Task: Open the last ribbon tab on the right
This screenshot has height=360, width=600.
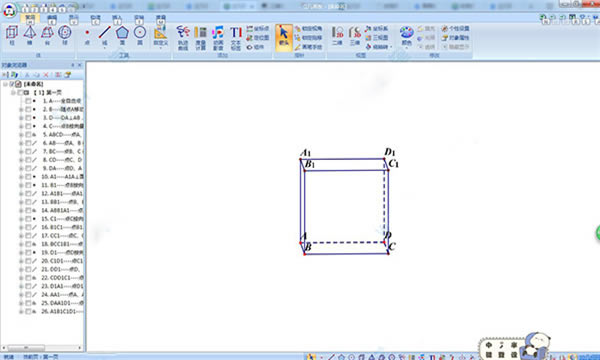Action: pyautogui.click(x=161, y=18)
